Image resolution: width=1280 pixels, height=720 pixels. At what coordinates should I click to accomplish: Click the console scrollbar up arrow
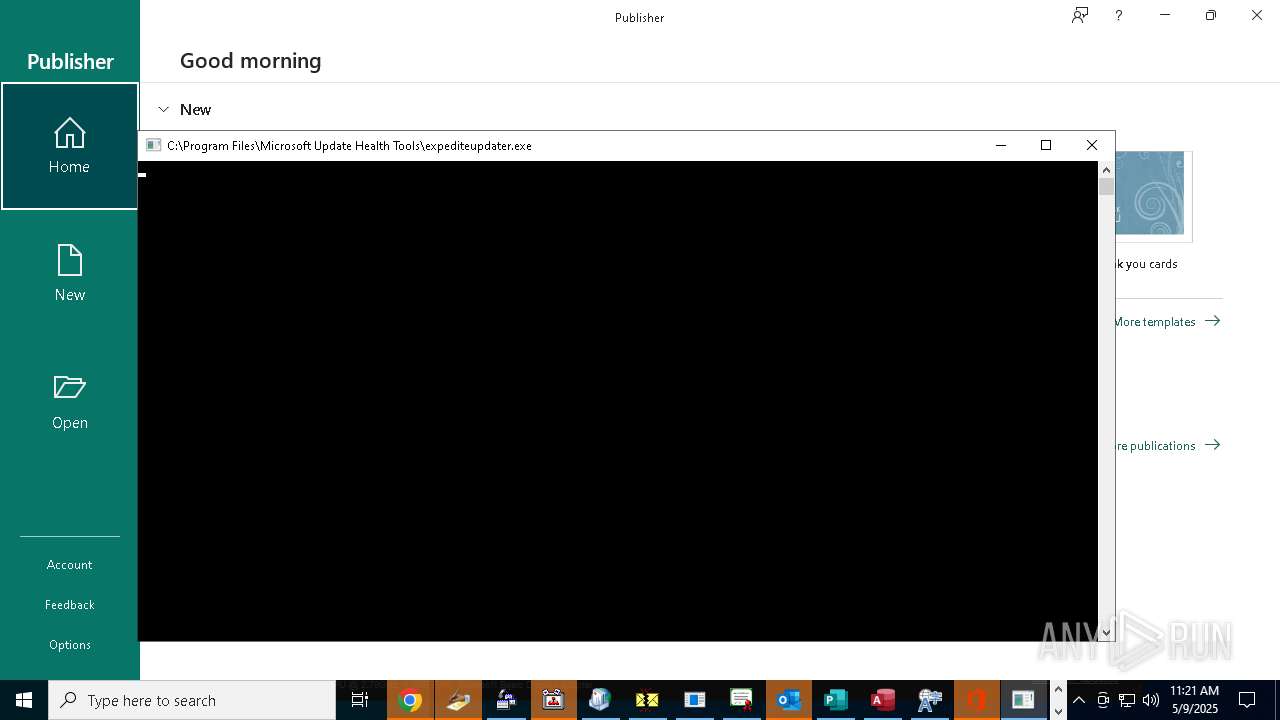click(x=1106, y=170)
